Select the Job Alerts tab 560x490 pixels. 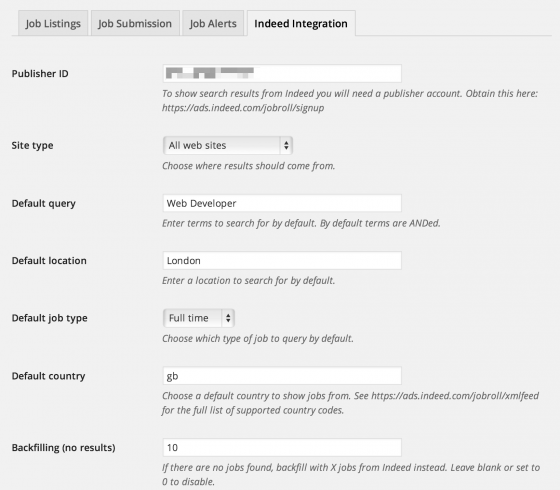click(213, 24)
